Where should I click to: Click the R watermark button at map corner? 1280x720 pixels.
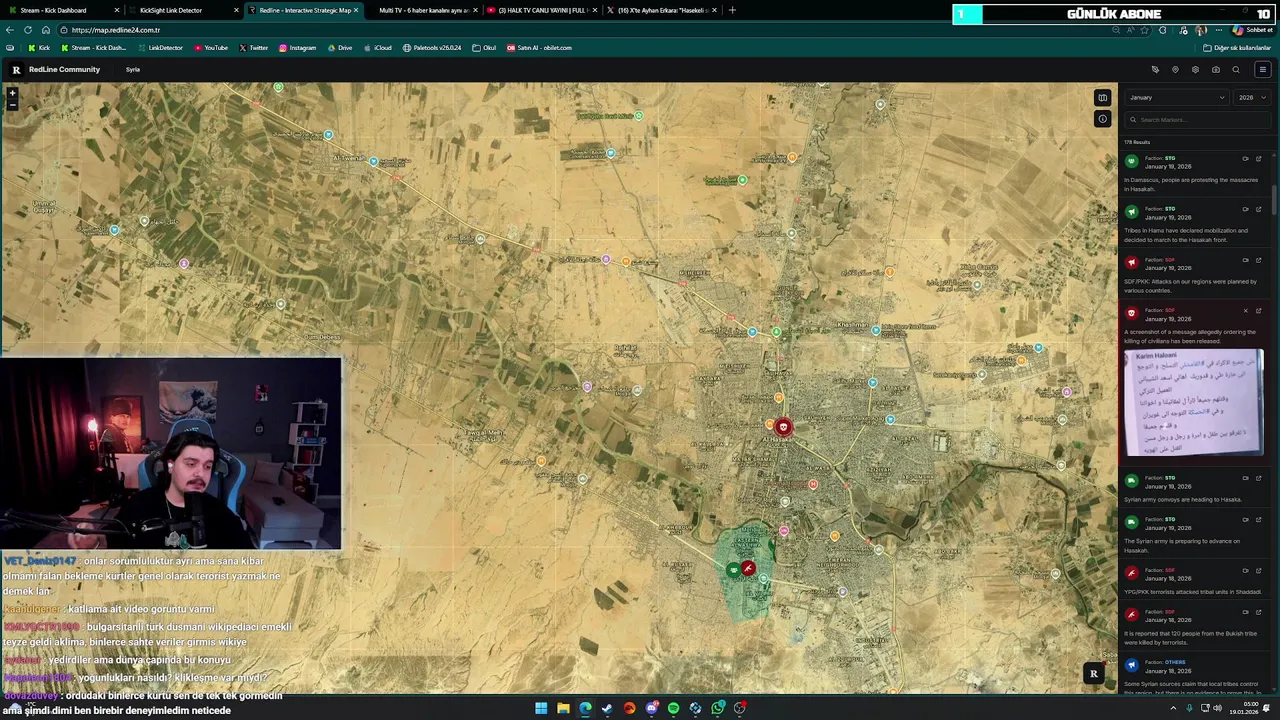click(1094, 674)
